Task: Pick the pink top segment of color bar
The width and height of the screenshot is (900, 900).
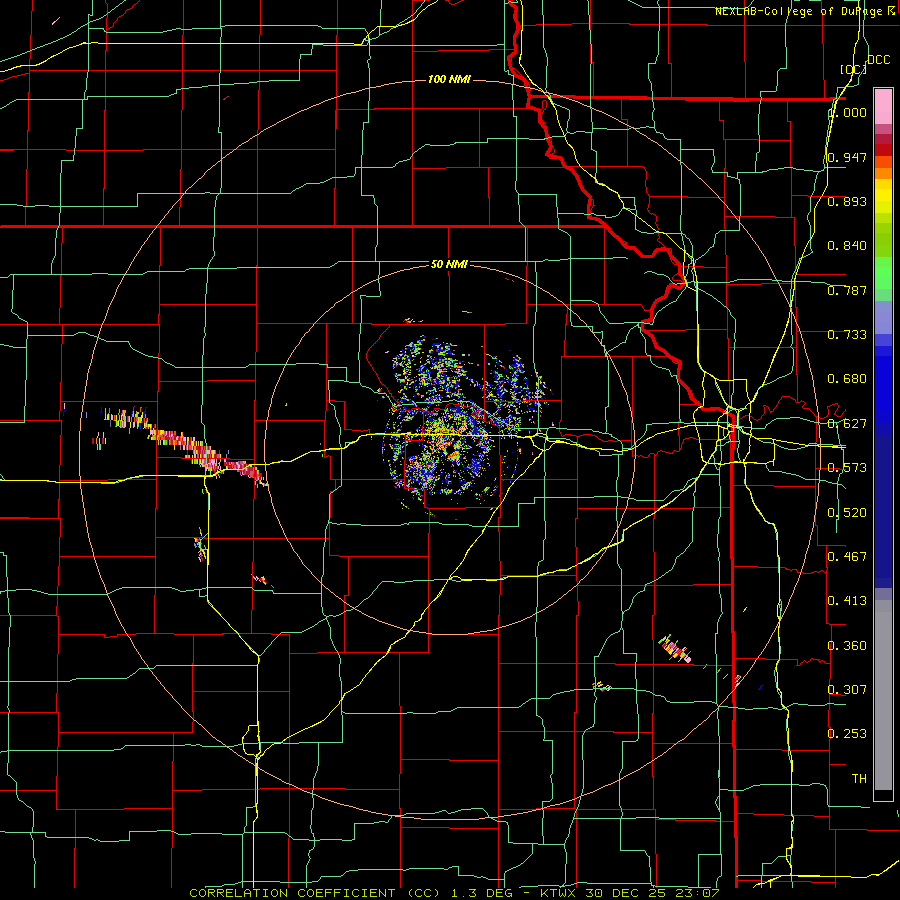Action: [883, 106]
